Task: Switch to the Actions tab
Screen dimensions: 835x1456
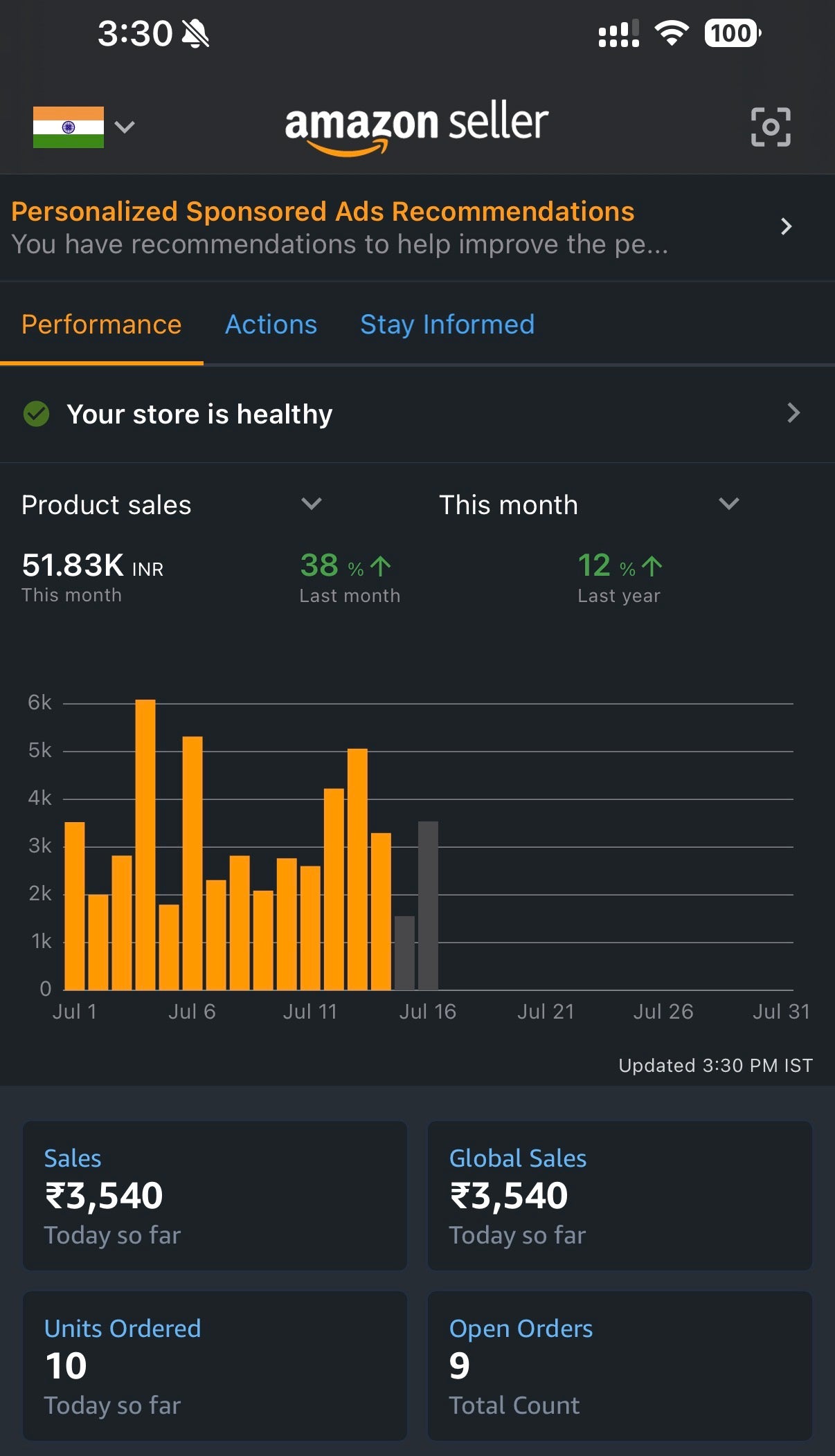Action: [271, 325]
